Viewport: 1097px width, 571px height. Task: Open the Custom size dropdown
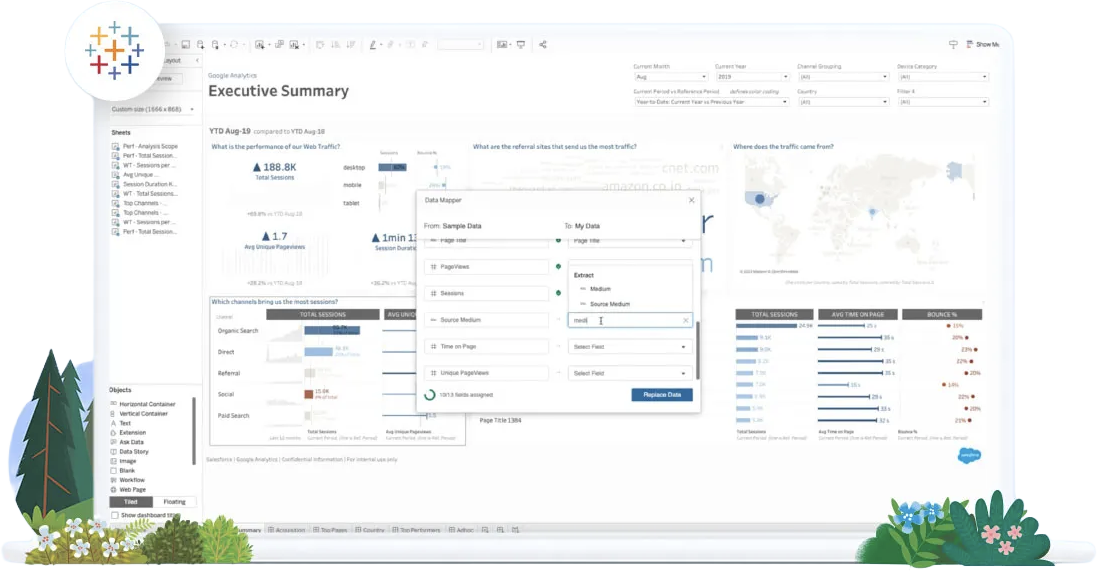(153, 109)
